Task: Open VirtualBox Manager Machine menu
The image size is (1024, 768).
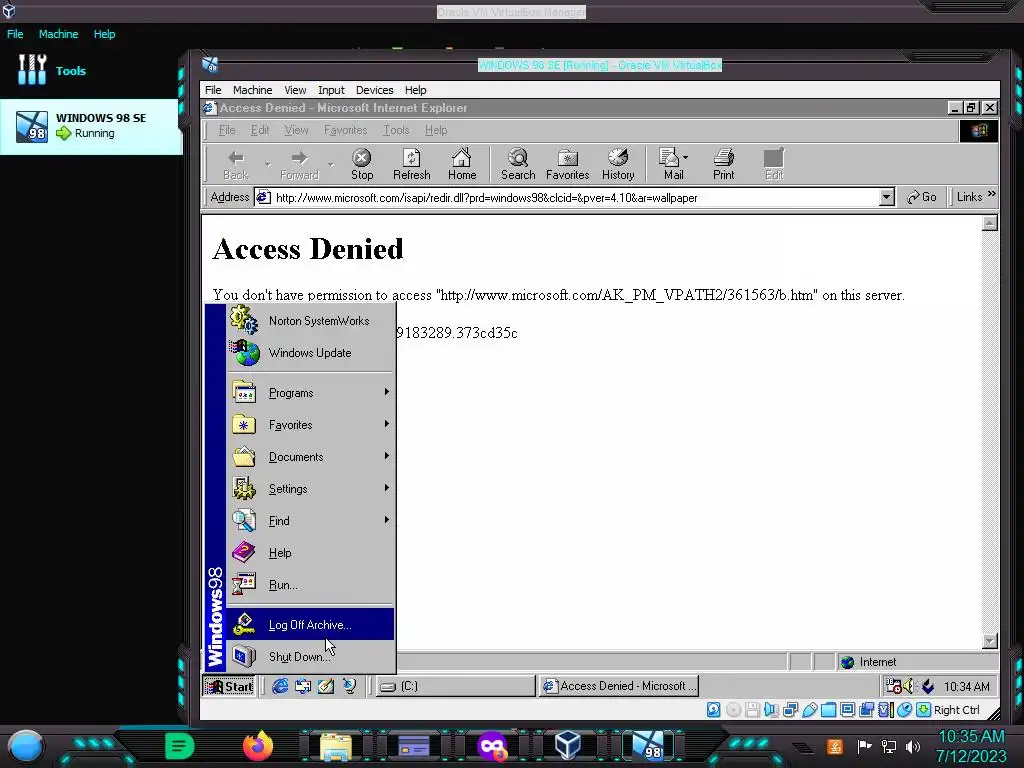Action: 58,34
